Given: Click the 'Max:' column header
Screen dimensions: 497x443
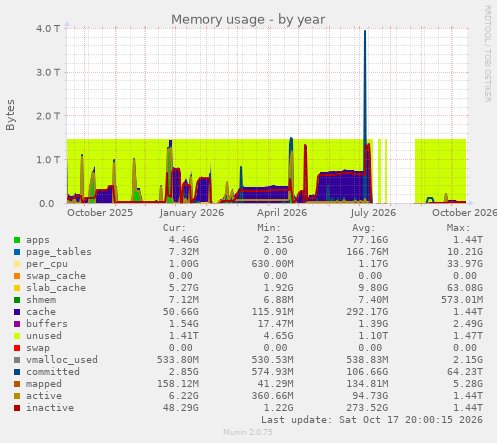Looking at the screenshot, I should pos(458,228).
